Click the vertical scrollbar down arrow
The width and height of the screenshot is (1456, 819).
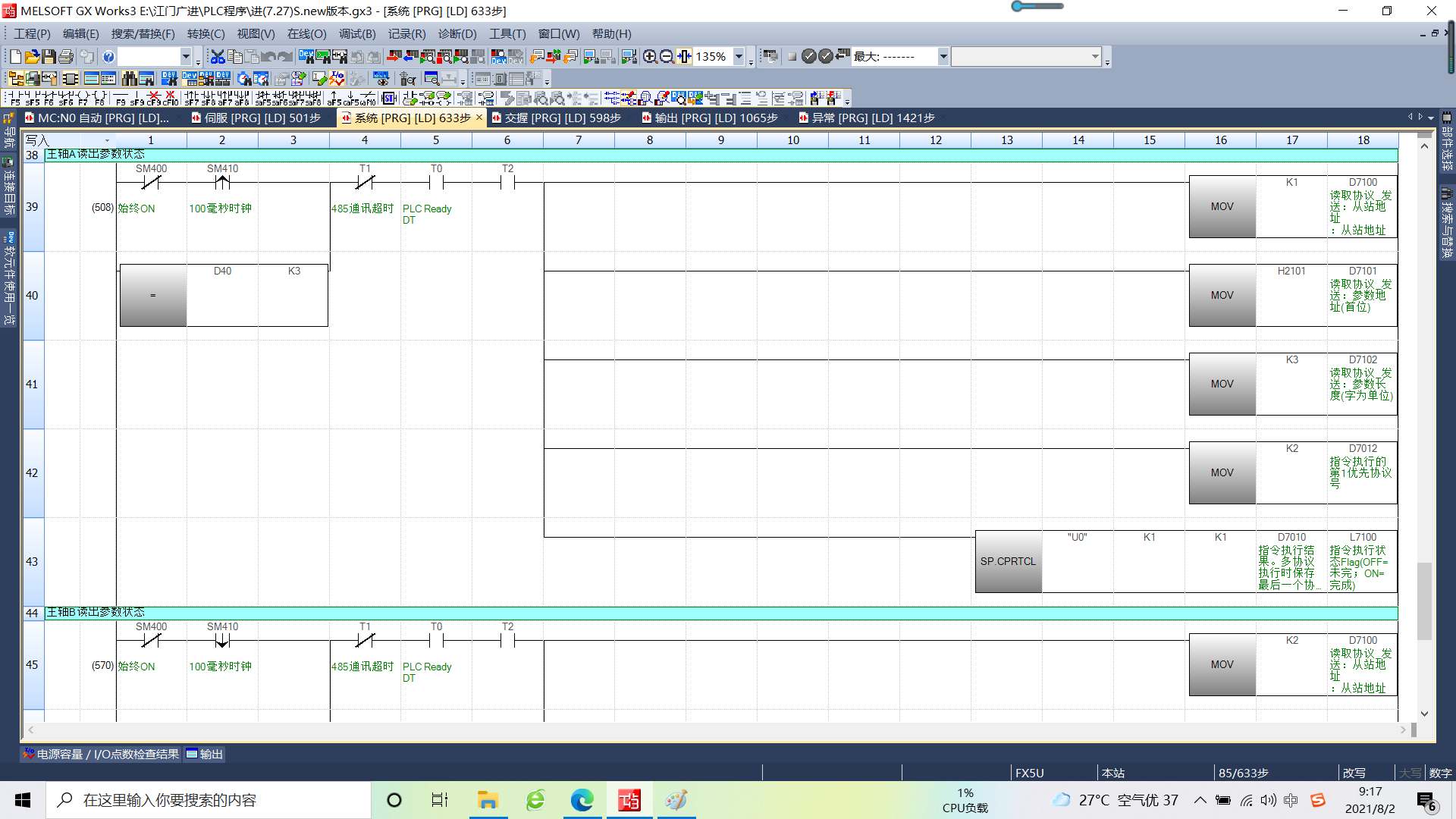click(x=1424, y=714)
